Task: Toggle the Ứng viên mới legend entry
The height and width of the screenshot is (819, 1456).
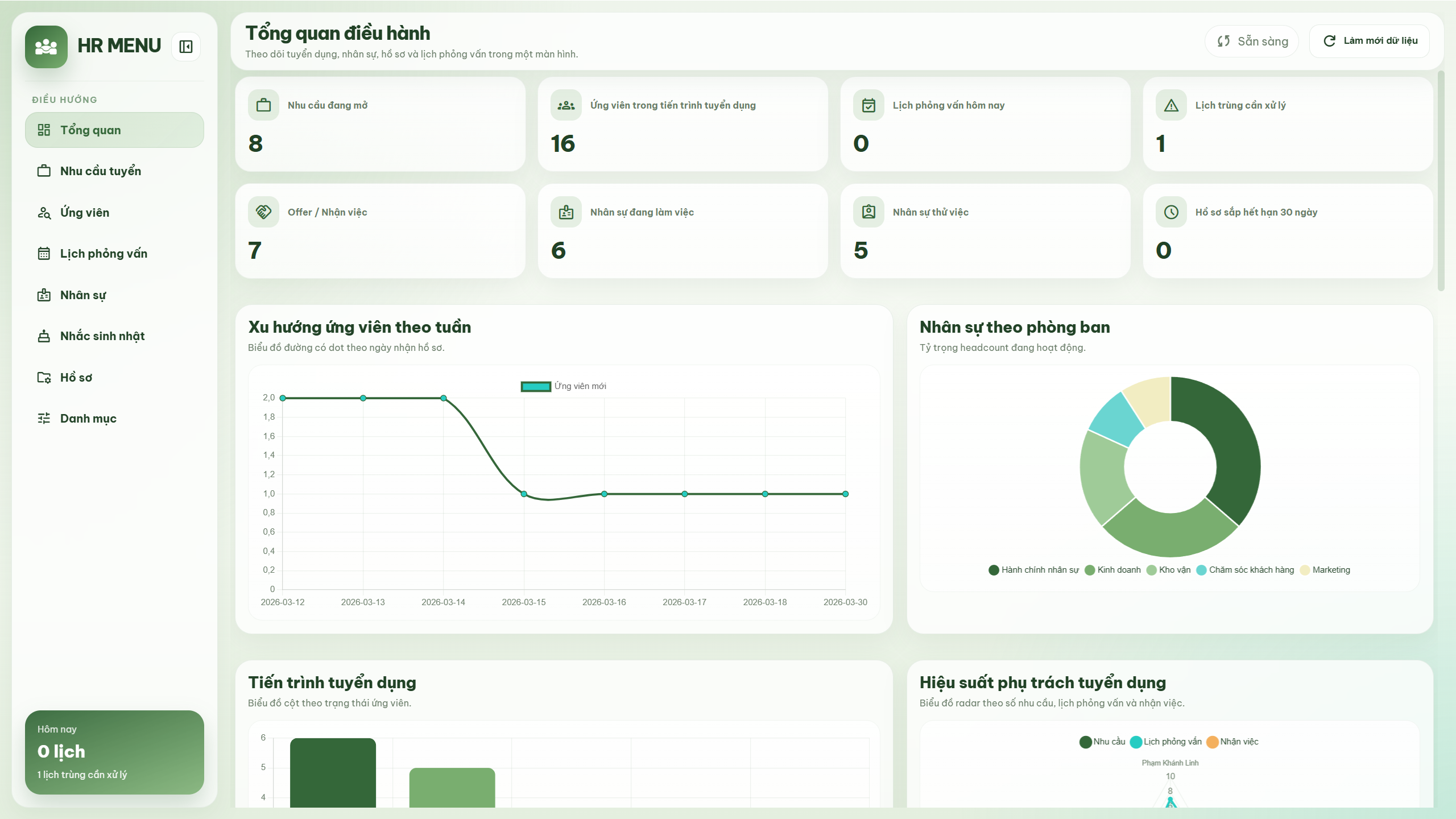Action: 562,386
